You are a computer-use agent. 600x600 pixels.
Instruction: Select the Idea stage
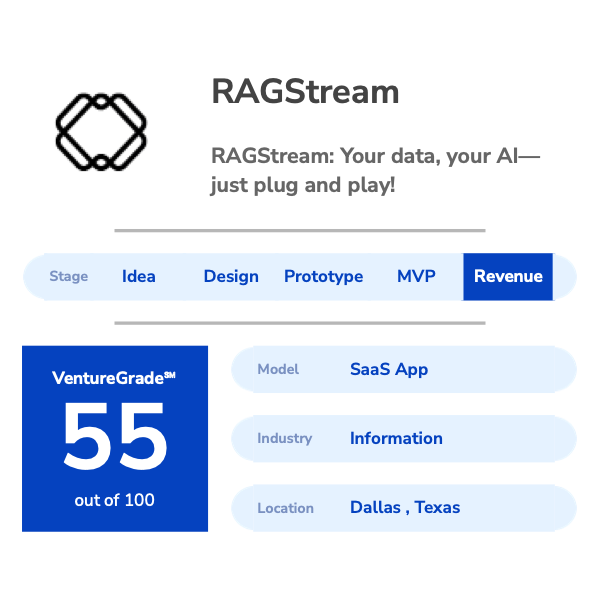[x=139, y=276]
